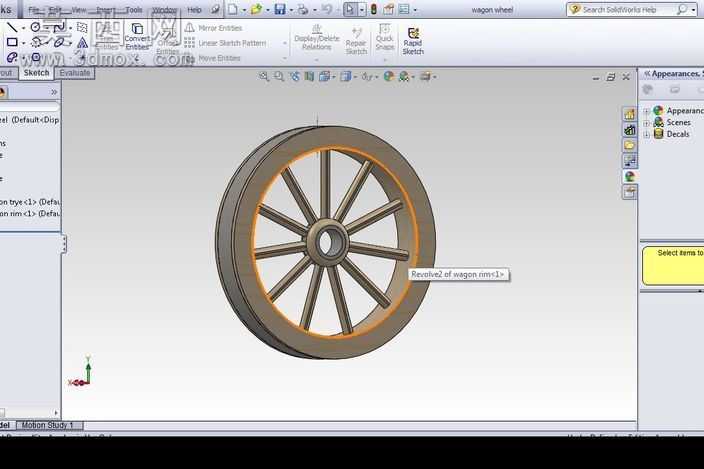This screenshot has height=469, width=704.
Task: Select the Line sketch tool
Action: (x=11, y=27)
